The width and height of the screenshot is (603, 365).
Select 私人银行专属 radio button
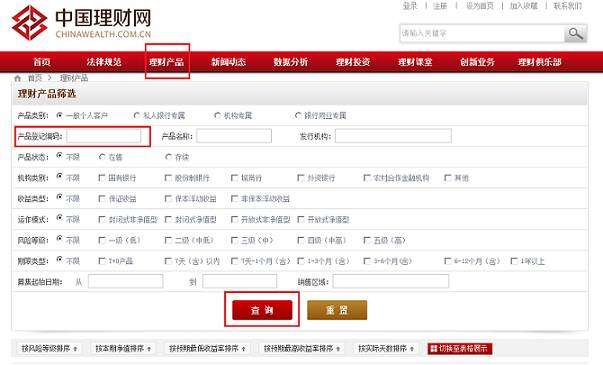pos(137,115)
